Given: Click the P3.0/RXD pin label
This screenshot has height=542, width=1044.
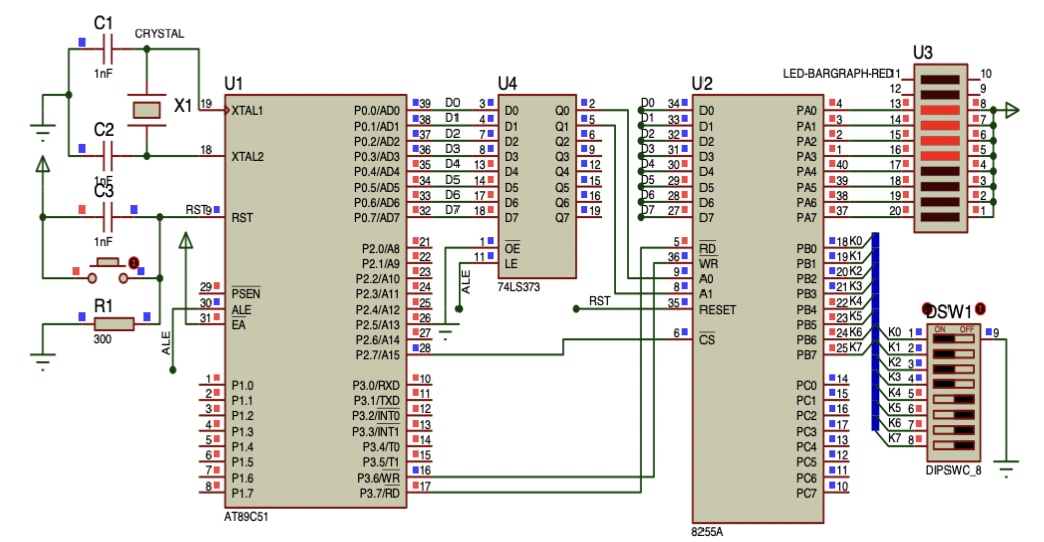Looking at the screenshot, I should [376, 386].
